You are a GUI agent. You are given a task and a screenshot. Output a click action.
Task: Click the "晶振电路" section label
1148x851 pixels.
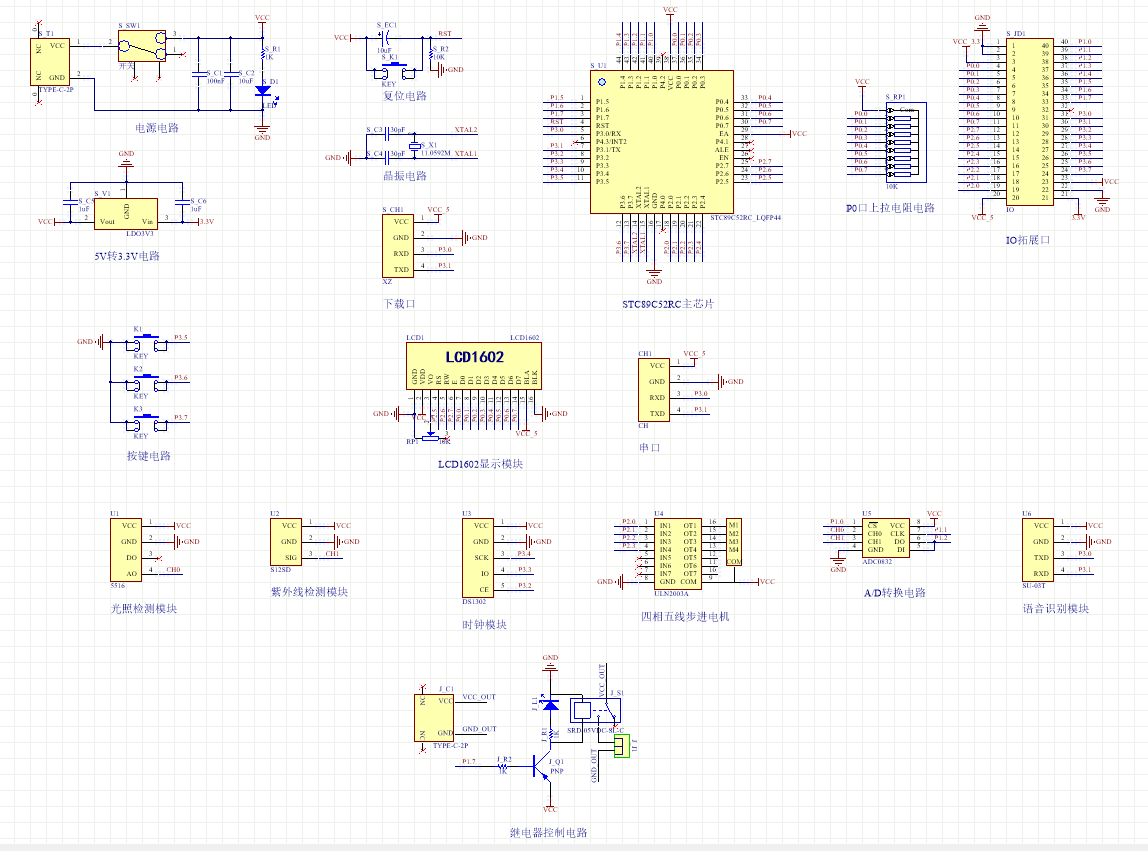point(405,176)
